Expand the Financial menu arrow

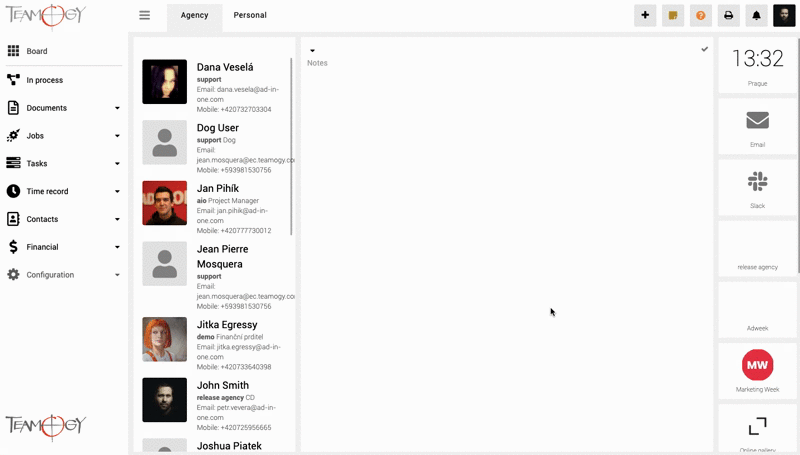[x=117, y=247]
